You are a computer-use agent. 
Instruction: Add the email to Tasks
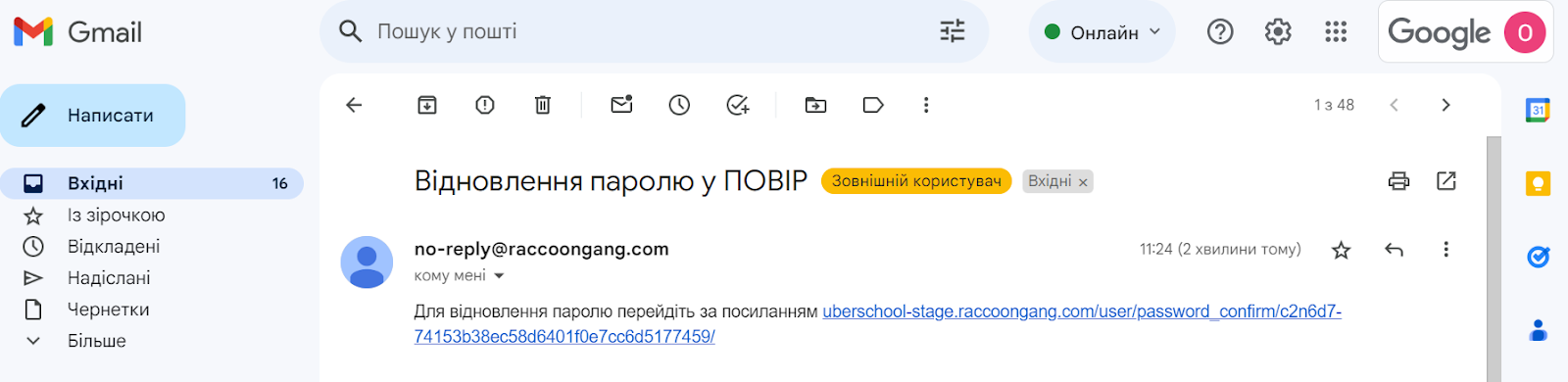pyautogui.click(x=738, y=105)
